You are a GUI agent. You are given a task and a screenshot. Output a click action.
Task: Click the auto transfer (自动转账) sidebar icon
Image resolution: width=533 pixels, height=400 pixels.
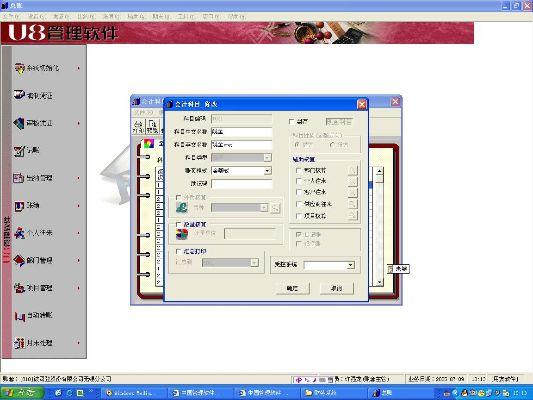pos(19,315)
